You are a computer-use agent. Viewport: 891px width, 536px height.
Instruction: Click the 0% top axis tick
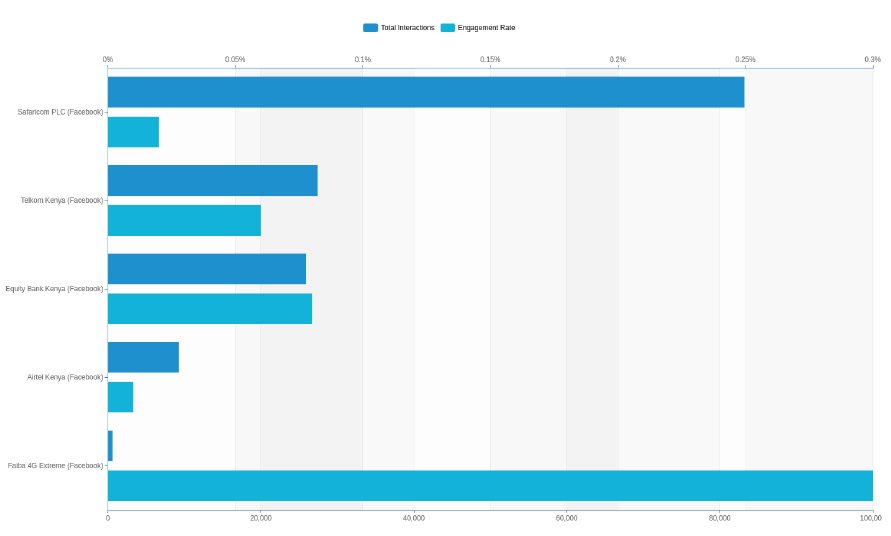108,59
